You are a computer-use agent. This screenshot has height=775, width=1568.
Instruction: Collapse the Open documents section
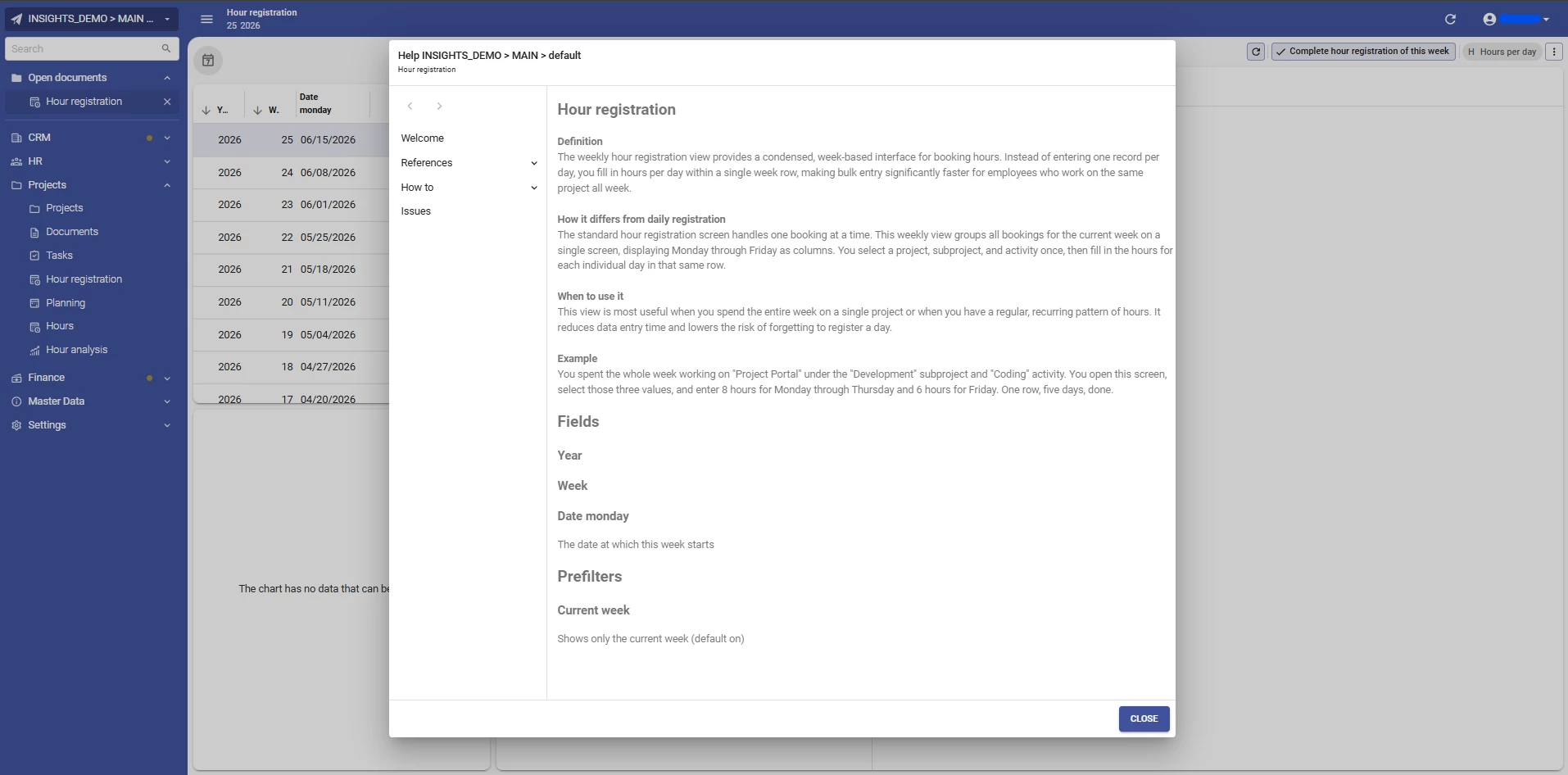167,78
